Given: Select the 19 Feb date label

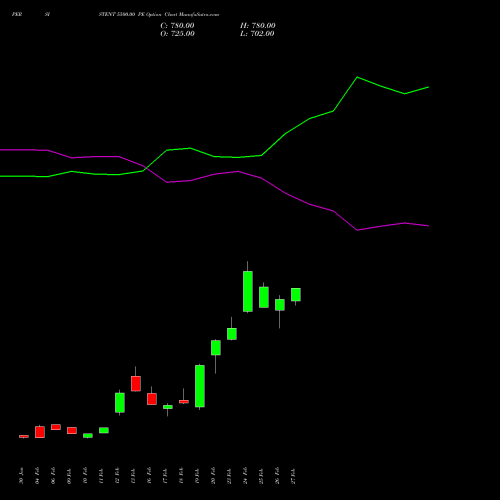Looking at the screenshot, I should [197, 476].
